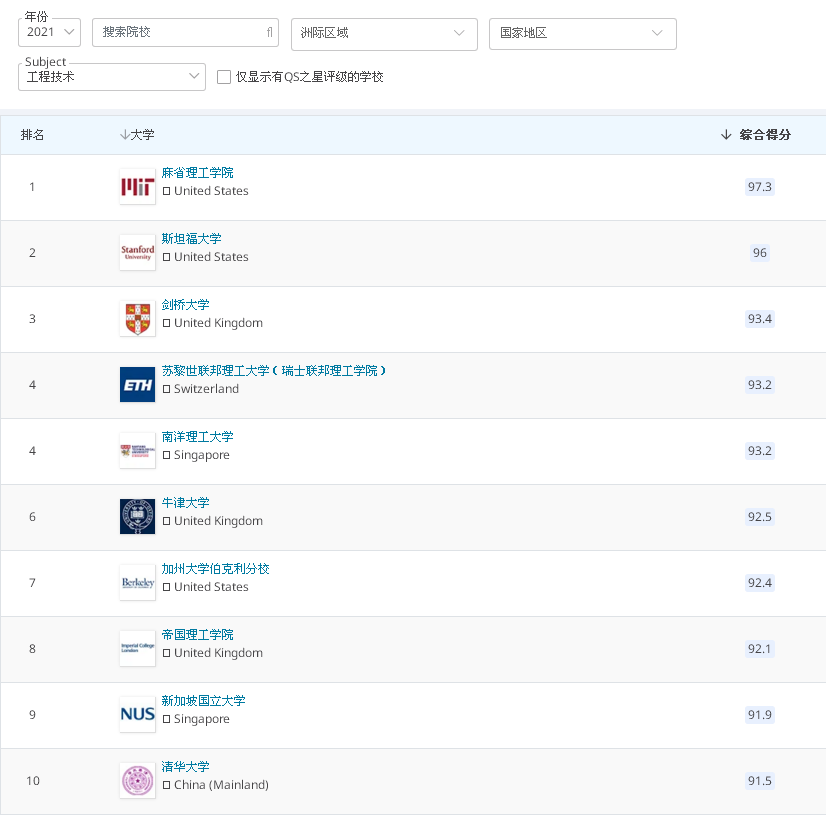This screenshot has height=815, width=826.
Task: Click the 92.4 score for 加州大学伯克利分校
Action: pyautogui.click(x=760, y=583)
